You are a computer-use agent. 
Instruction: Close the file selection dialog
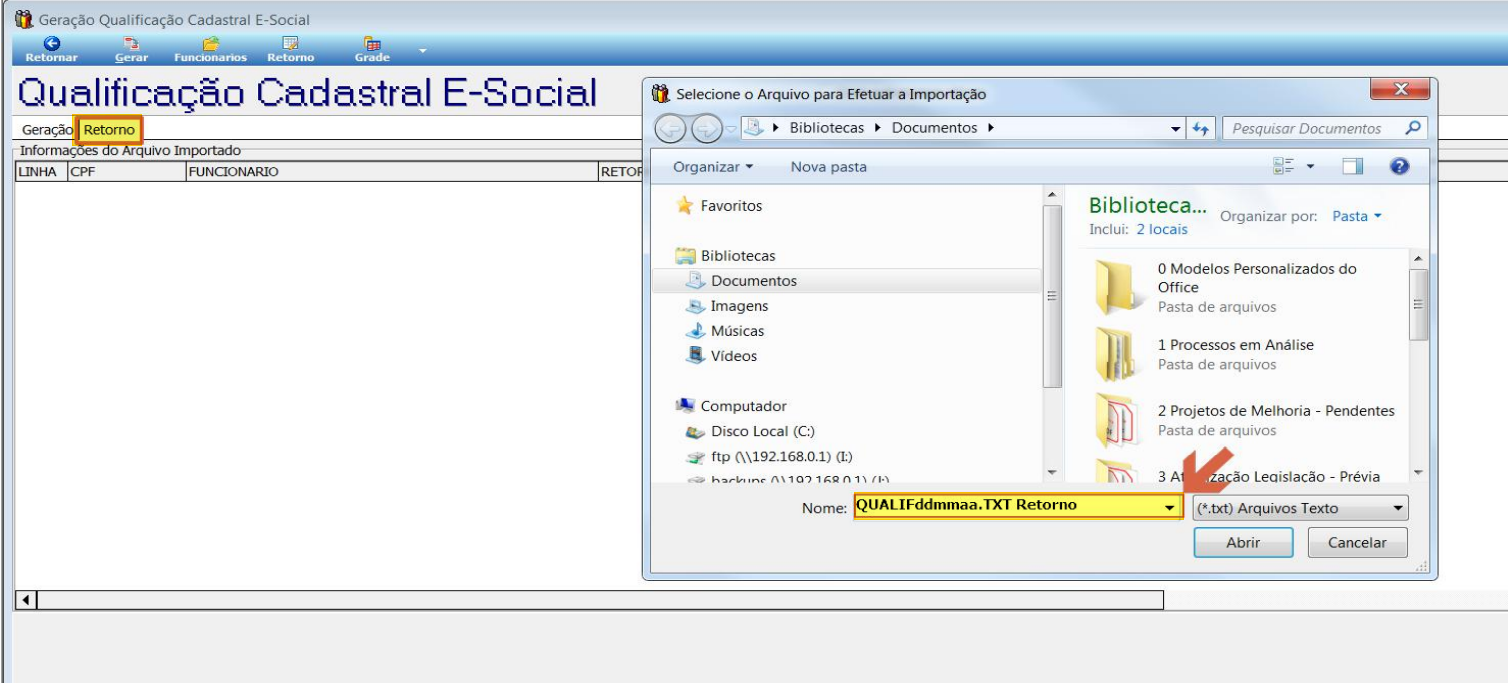pos(1399,90)
